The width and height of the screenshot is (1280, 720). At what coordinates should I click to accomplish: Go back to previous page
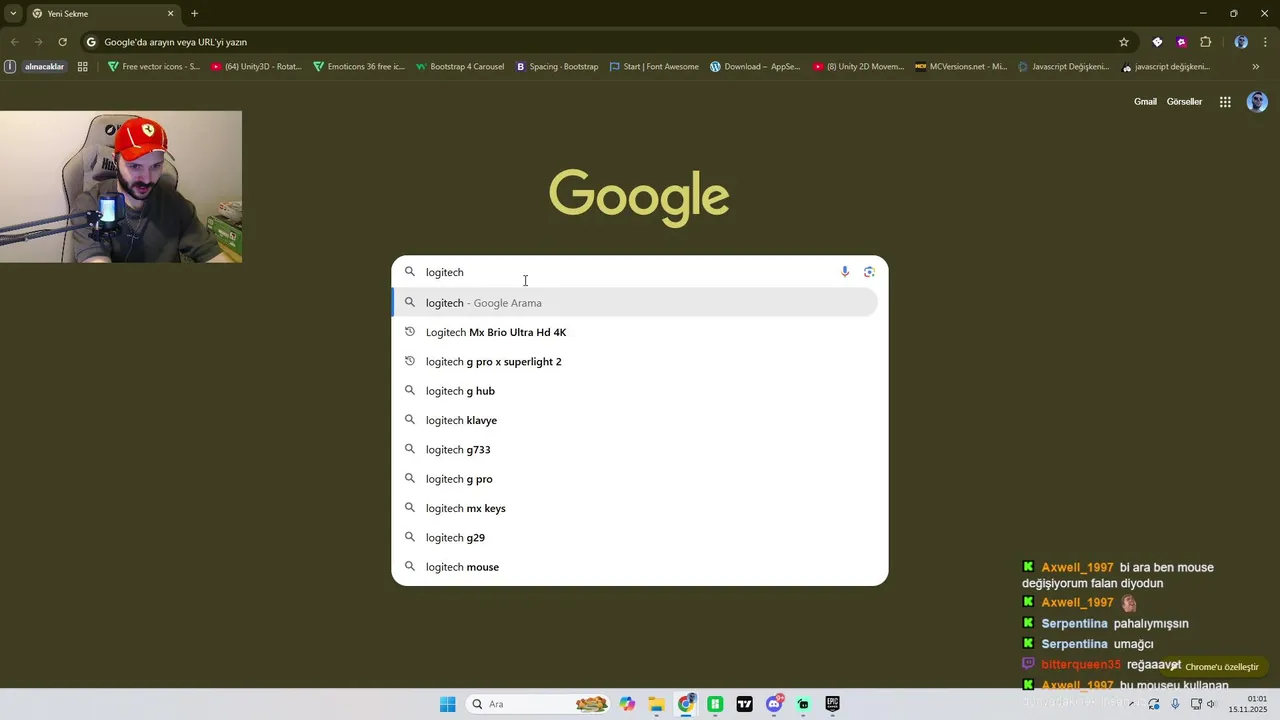pos(14,42)
